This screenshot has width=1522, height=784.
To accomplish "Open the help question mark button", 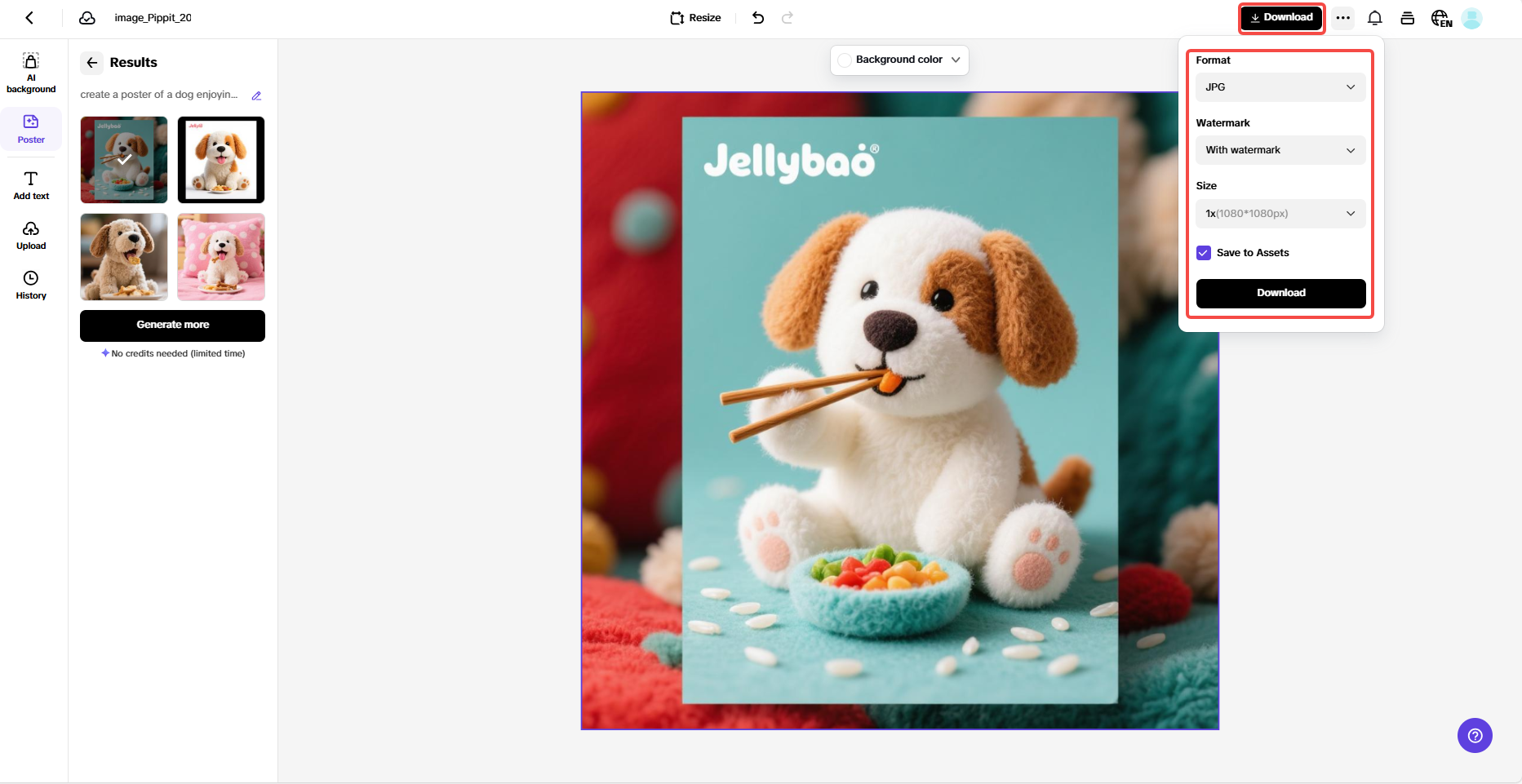I will pos(1475,736).
